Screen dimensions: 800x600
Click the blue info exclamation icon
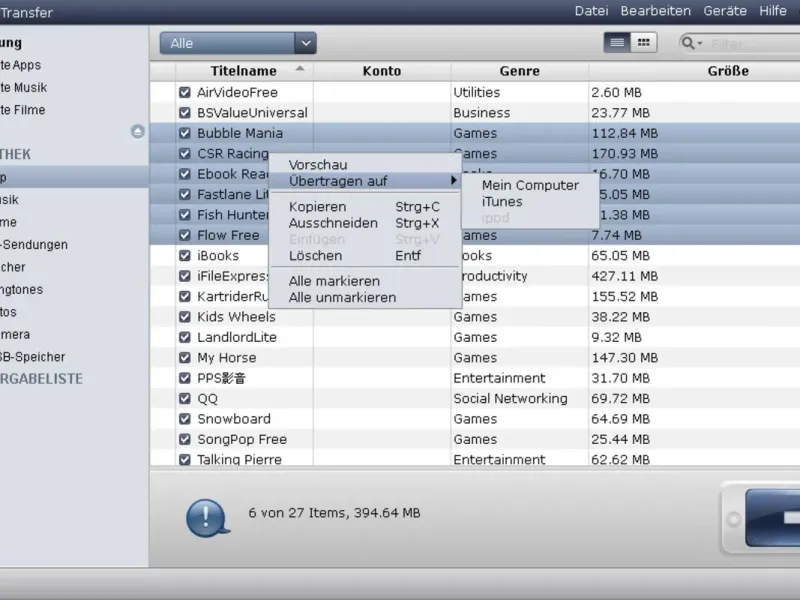tap(207, 517)
